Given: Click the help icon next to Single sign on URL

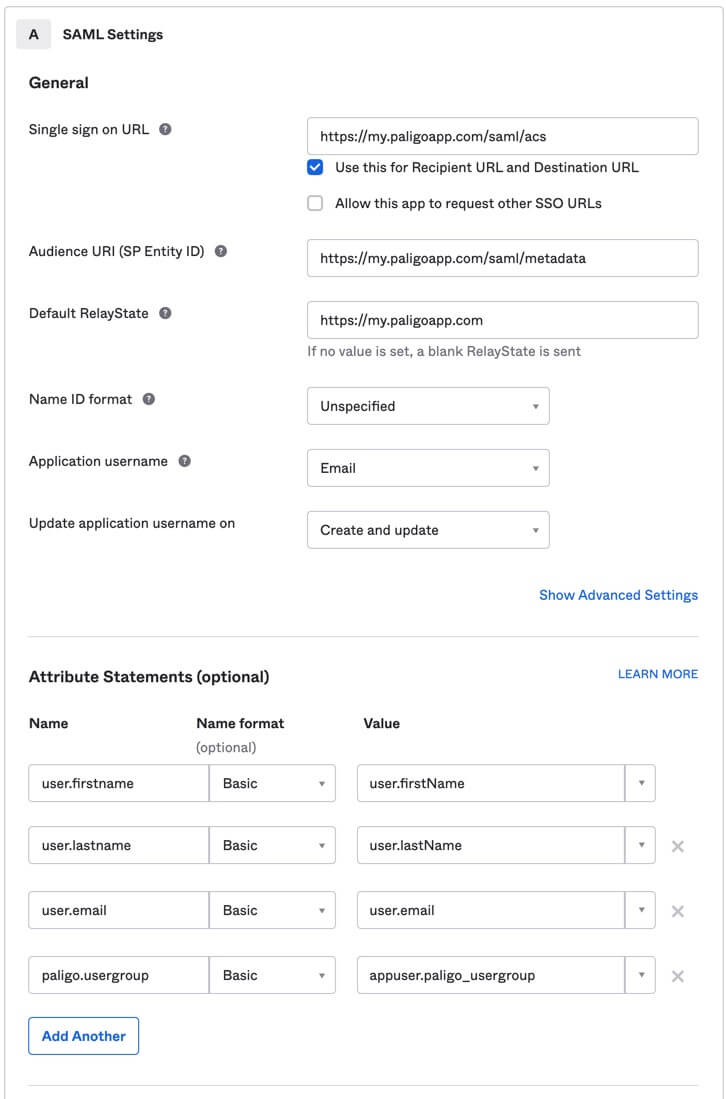Looking at the screenshot, I should [x=166, y=129].
